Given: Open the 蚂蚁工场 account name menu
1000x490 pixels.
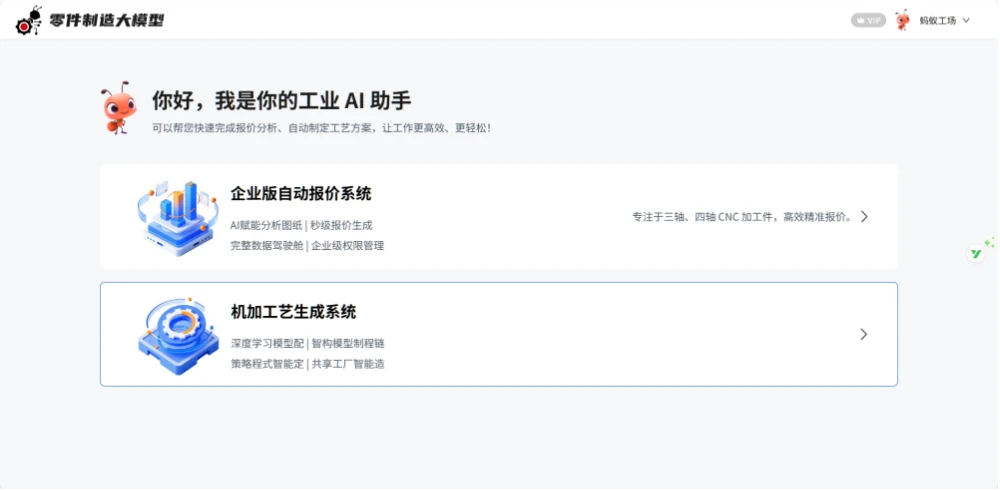Looking at the screenshot, I should [x=938, y=20].
